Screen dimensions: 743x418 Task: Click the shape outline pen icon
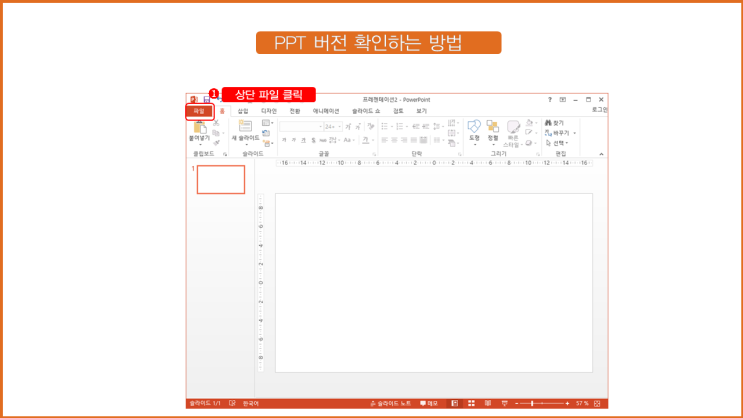(x=529, y=133)
